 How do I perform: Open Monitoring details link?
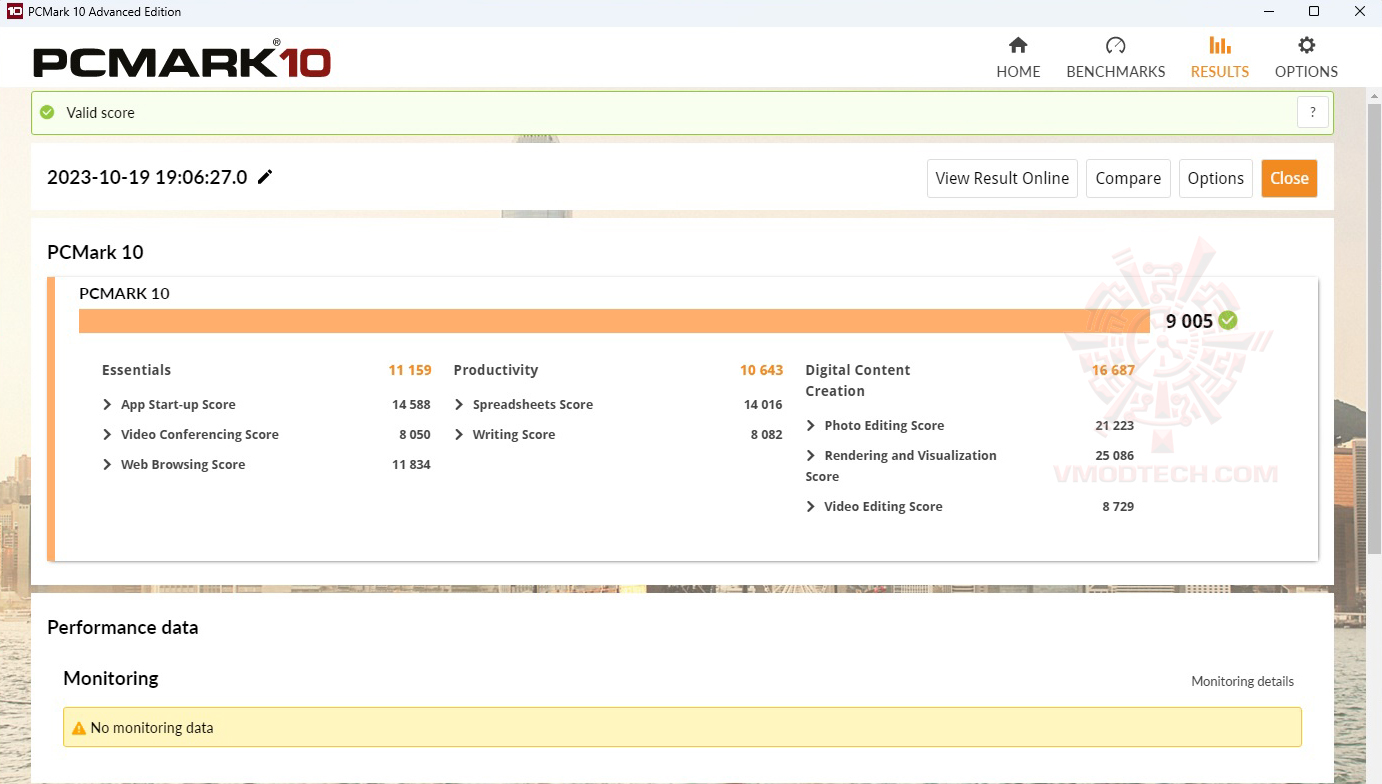pyautogui.click(x=1242, y=681)
